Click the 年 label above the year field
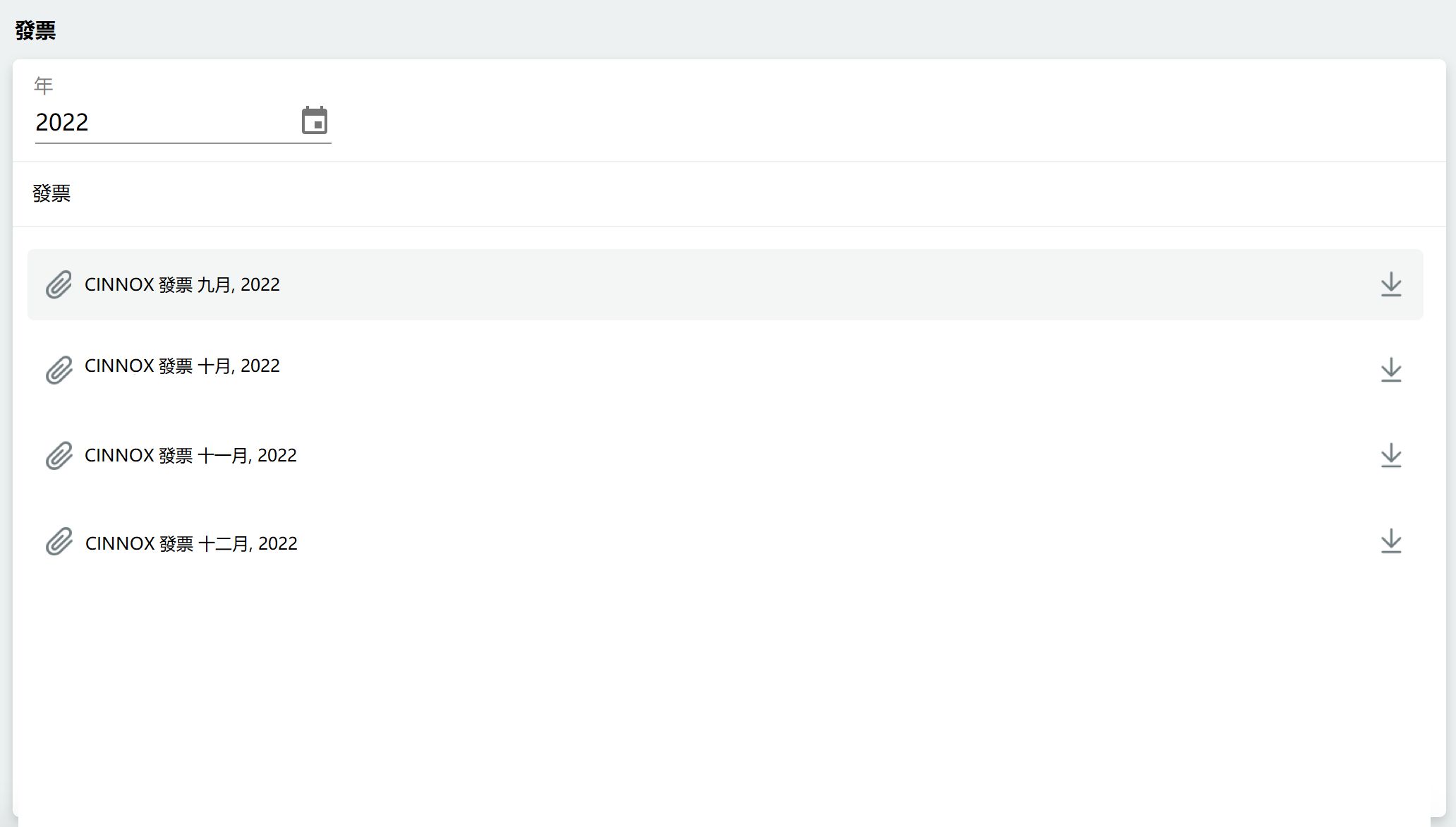1456x827 pixels. pos(44,86)
